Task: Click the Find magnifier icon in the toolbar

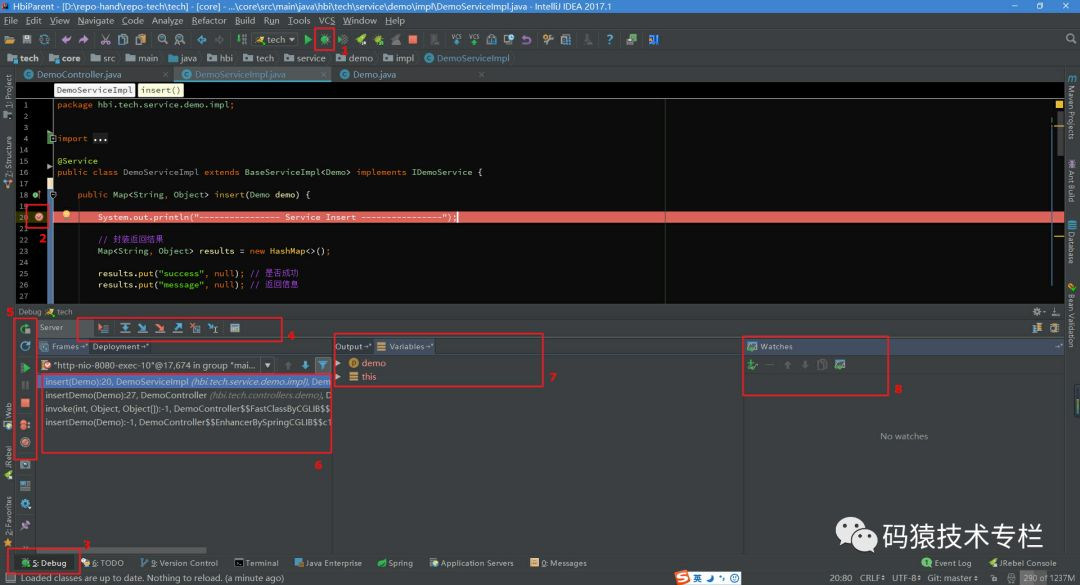Action: pyautogui.click(x=163, y=40)
